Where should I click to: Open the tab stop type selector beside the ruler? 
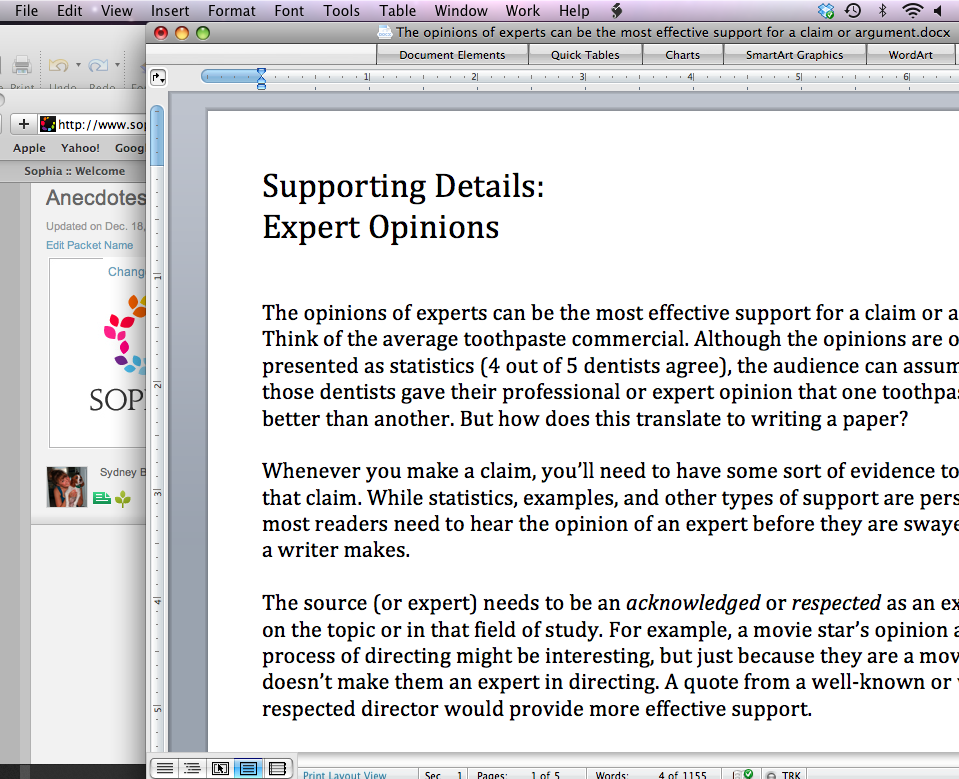[x=158, y=78]
